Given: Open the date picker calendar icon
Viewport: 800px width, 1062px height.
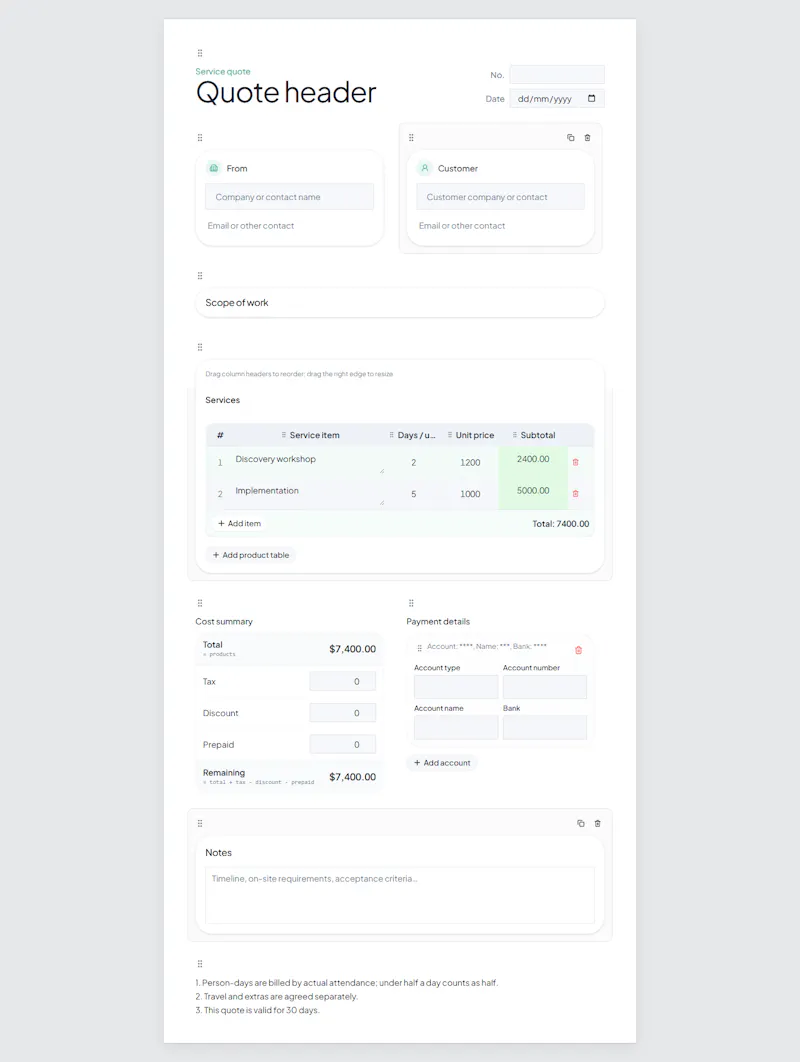Looking at the screenshot, I should 591,98.
